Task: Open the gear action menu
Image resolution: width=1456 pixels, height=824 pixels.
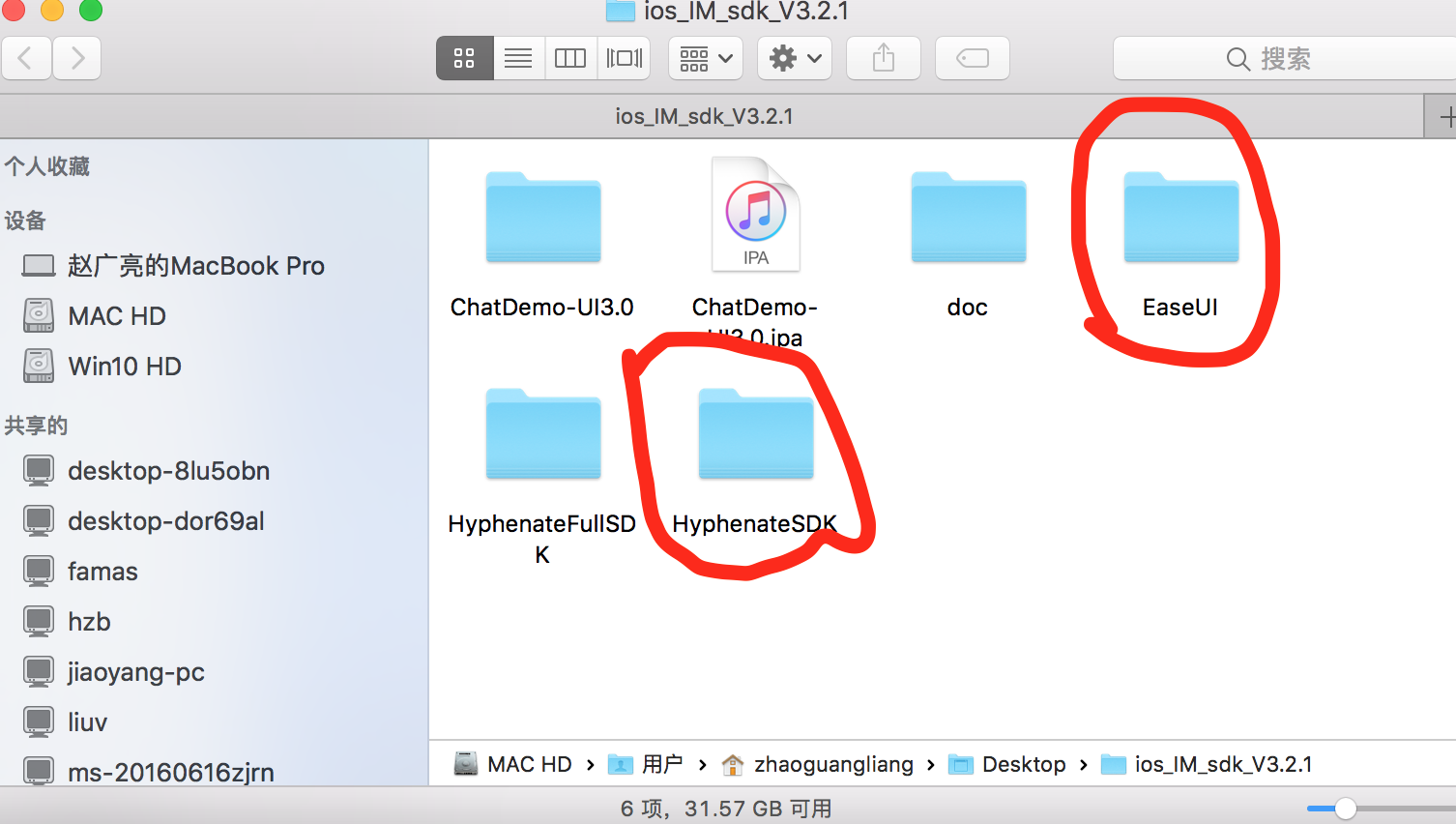Action: click(795, 59)
